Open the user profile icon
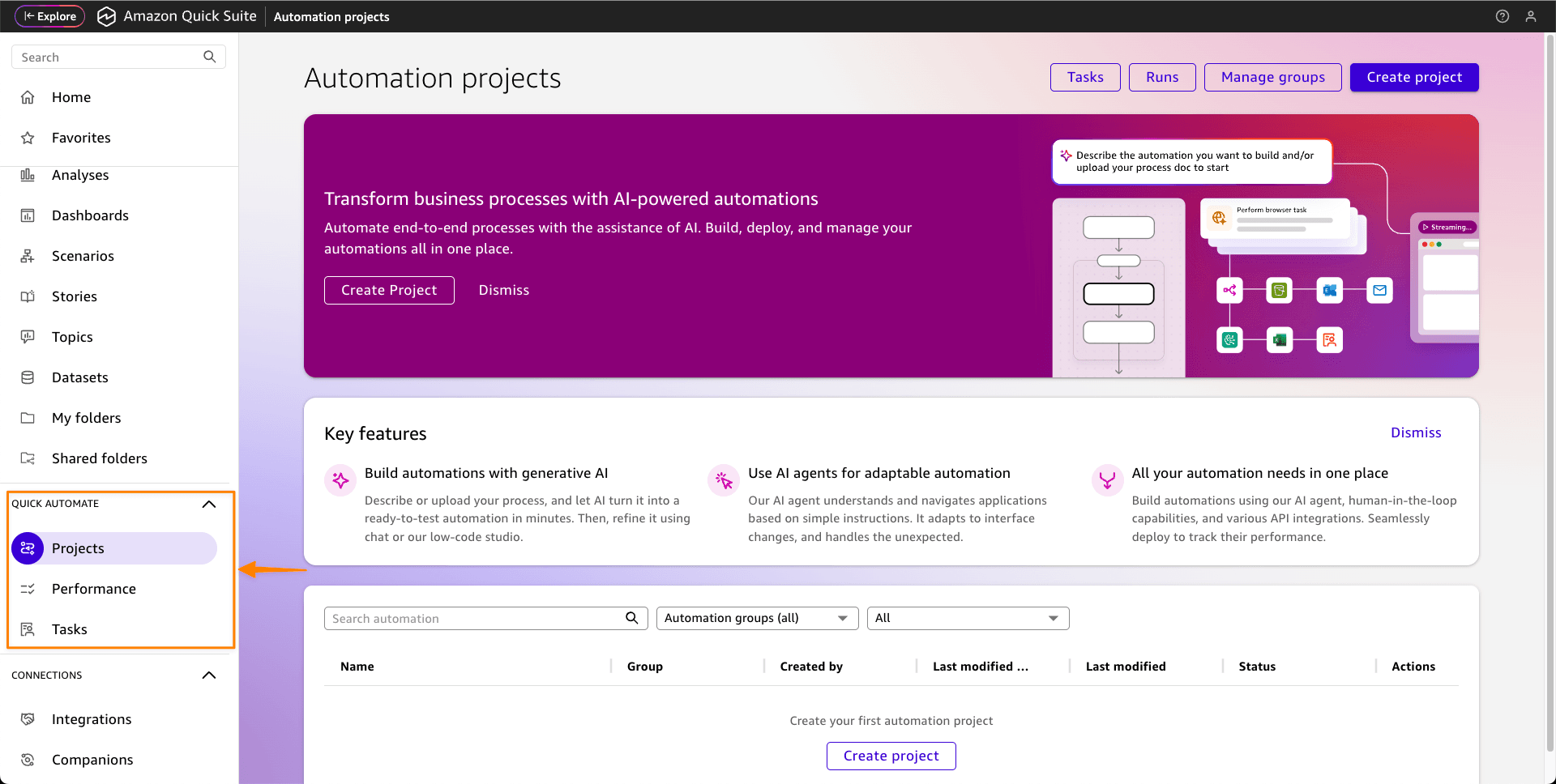 click(x=1530, y=16)
